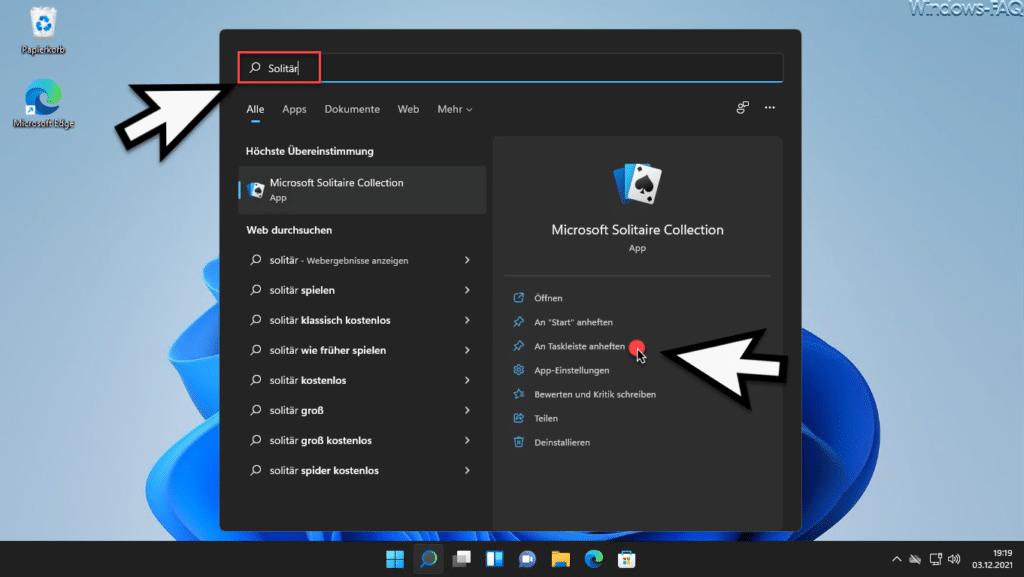The width and height of the screenshot is (1024, 577).
Task: Expand arrow next to 'solitär wie früher spielen'
Action: (x=467, y=350)
